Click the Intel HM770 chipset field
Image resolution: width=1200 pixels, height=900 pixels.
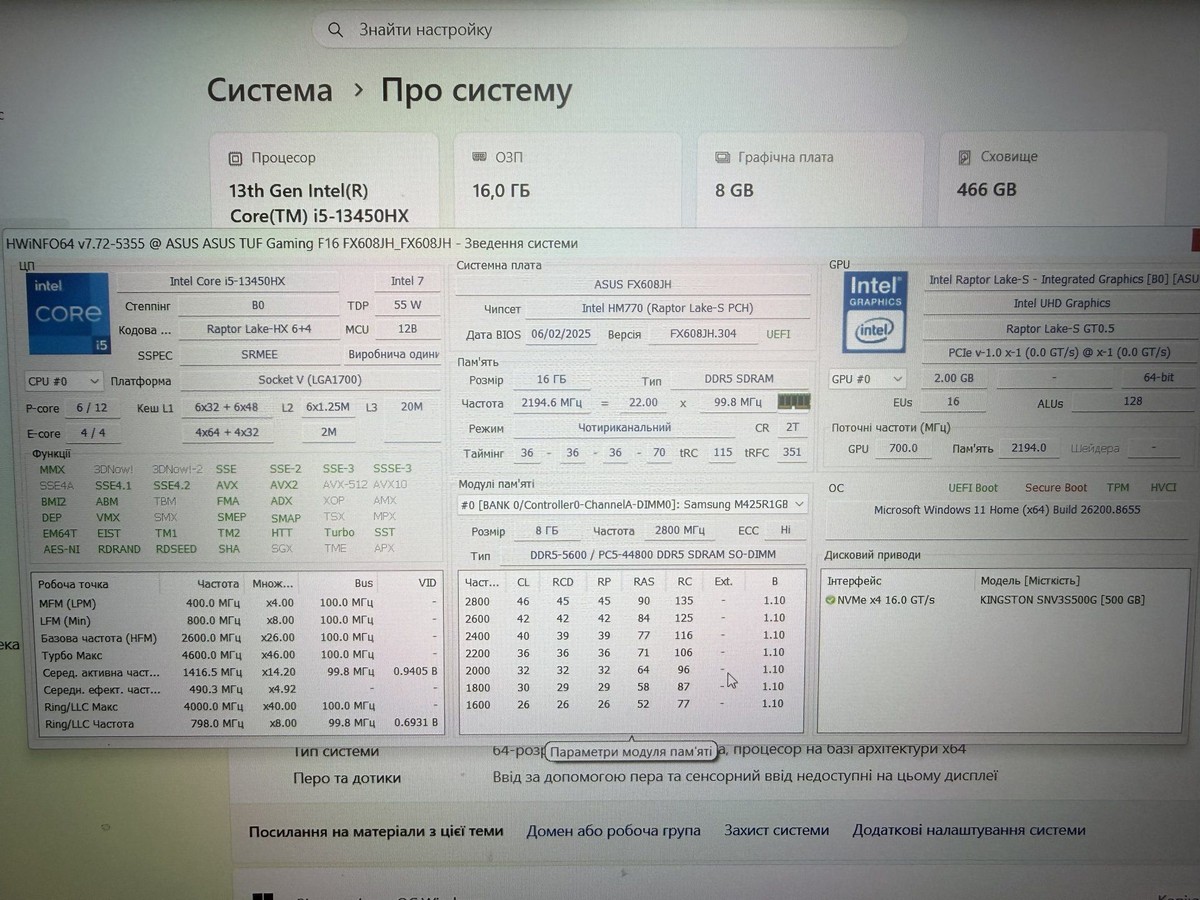coord(668,309)
